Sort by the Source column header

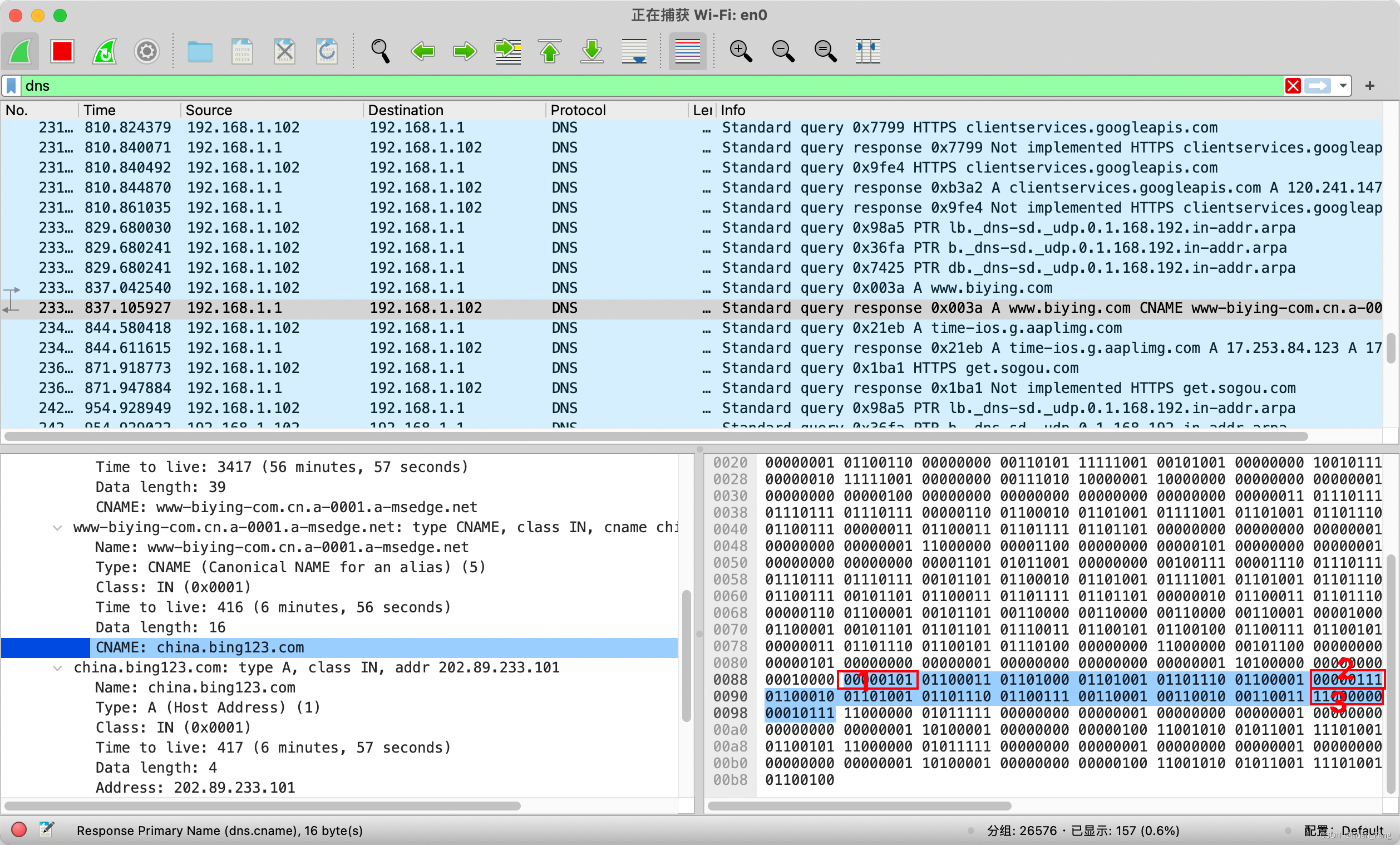(209, 110)
